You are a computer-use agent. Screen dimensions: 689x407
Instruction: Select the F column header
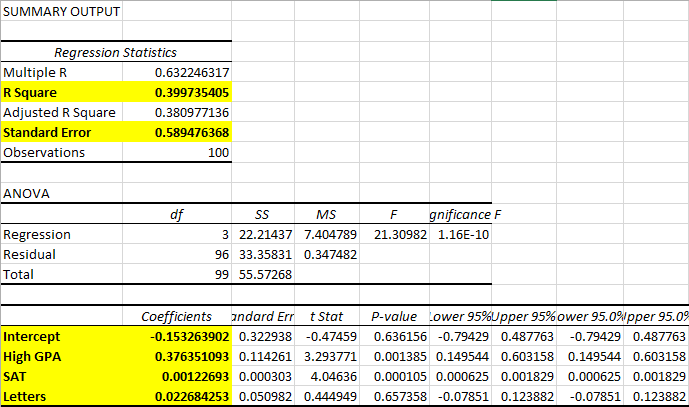tap(394, 214)
